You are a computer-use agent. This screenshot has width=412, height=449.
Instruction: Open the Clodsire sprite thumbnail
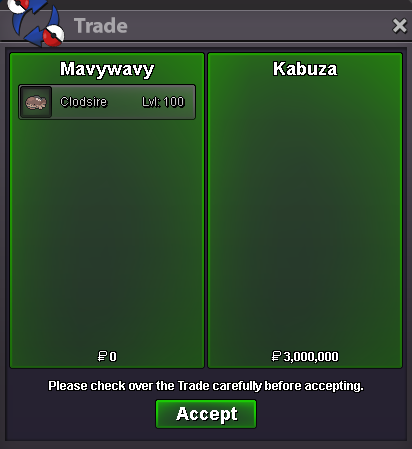point(36,102)
